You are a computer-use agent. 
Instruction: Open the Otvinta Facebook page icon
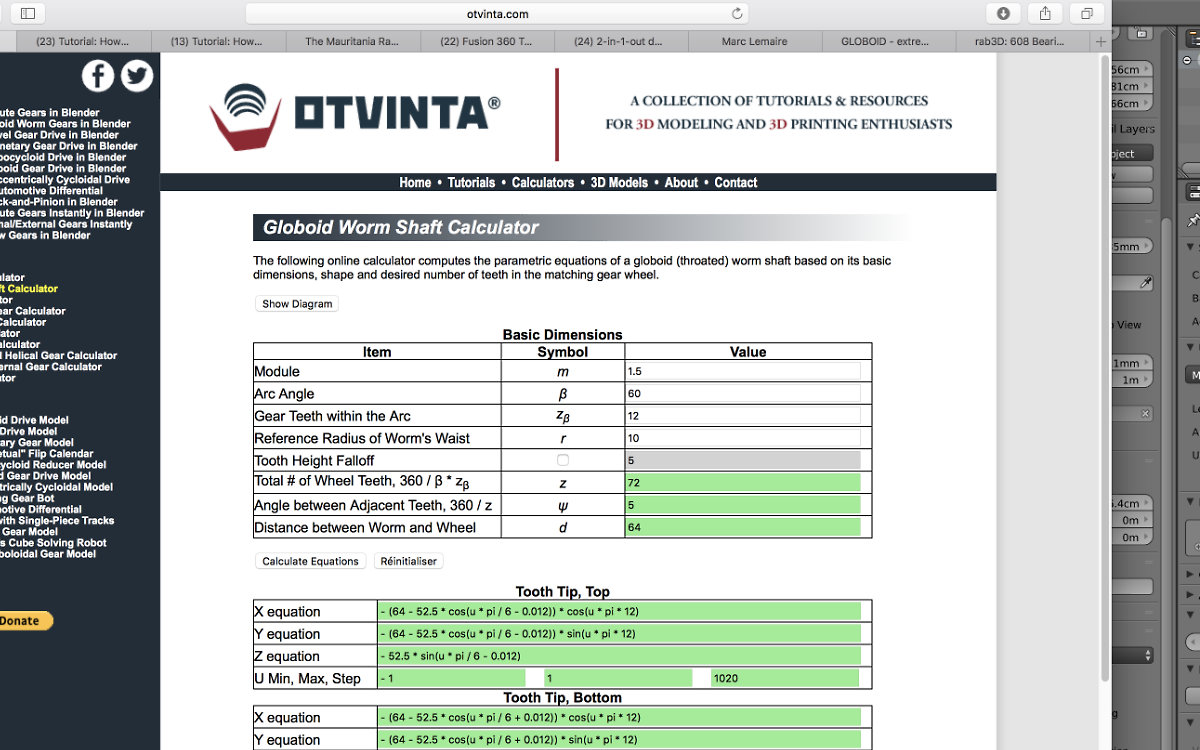tap(97, 76)
